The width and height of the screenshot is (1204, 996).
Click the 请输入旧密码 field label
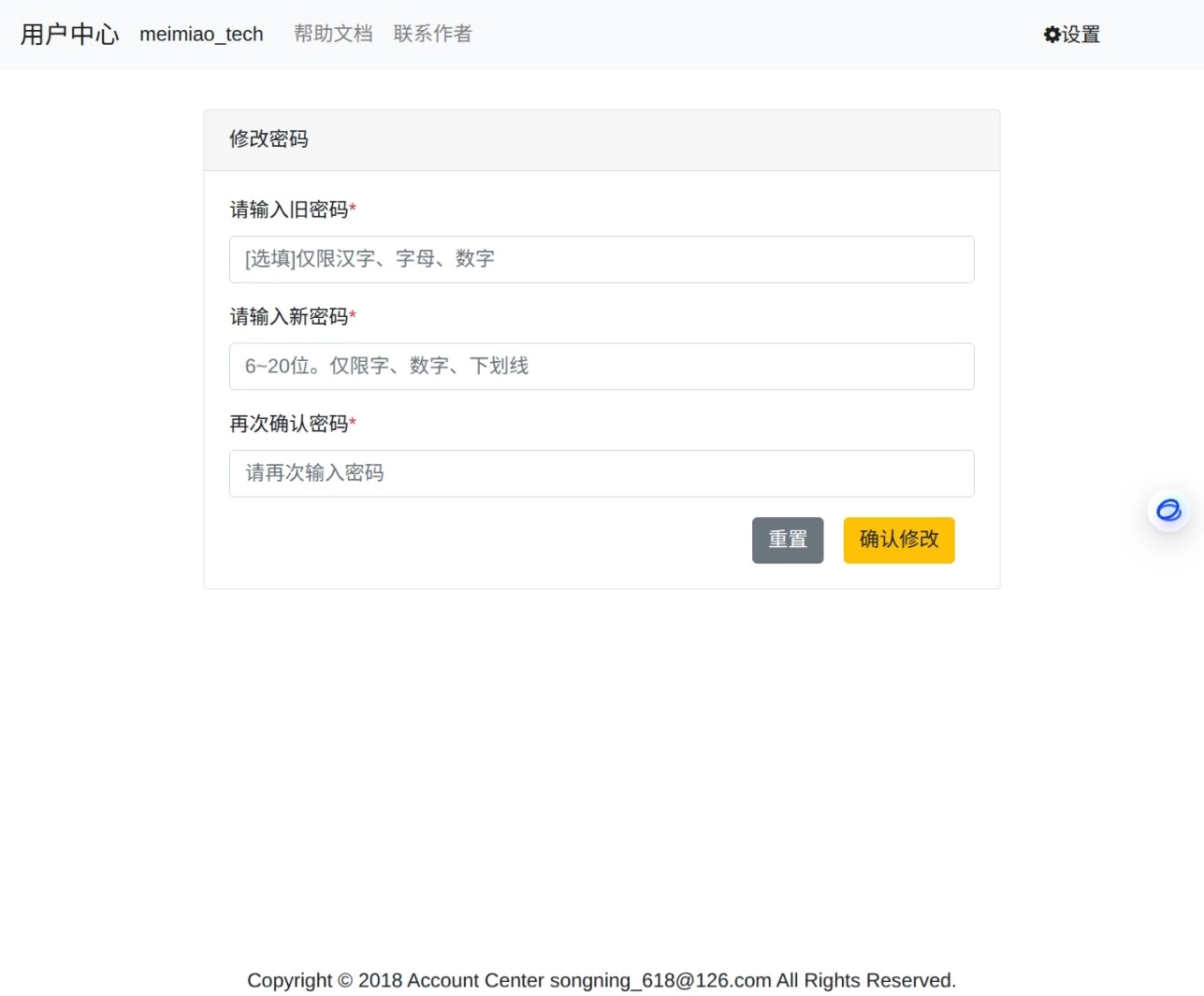tap(288, 209)
